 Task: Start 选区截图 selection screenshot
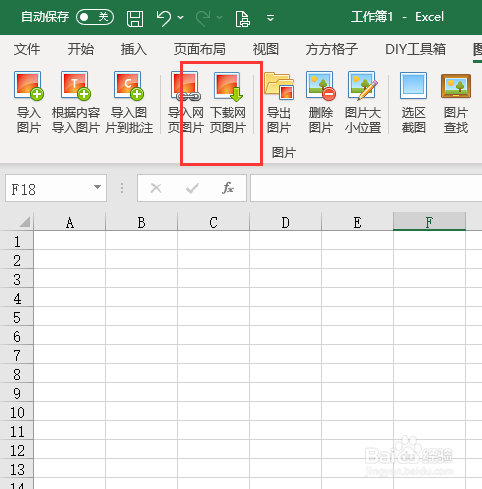413,102
